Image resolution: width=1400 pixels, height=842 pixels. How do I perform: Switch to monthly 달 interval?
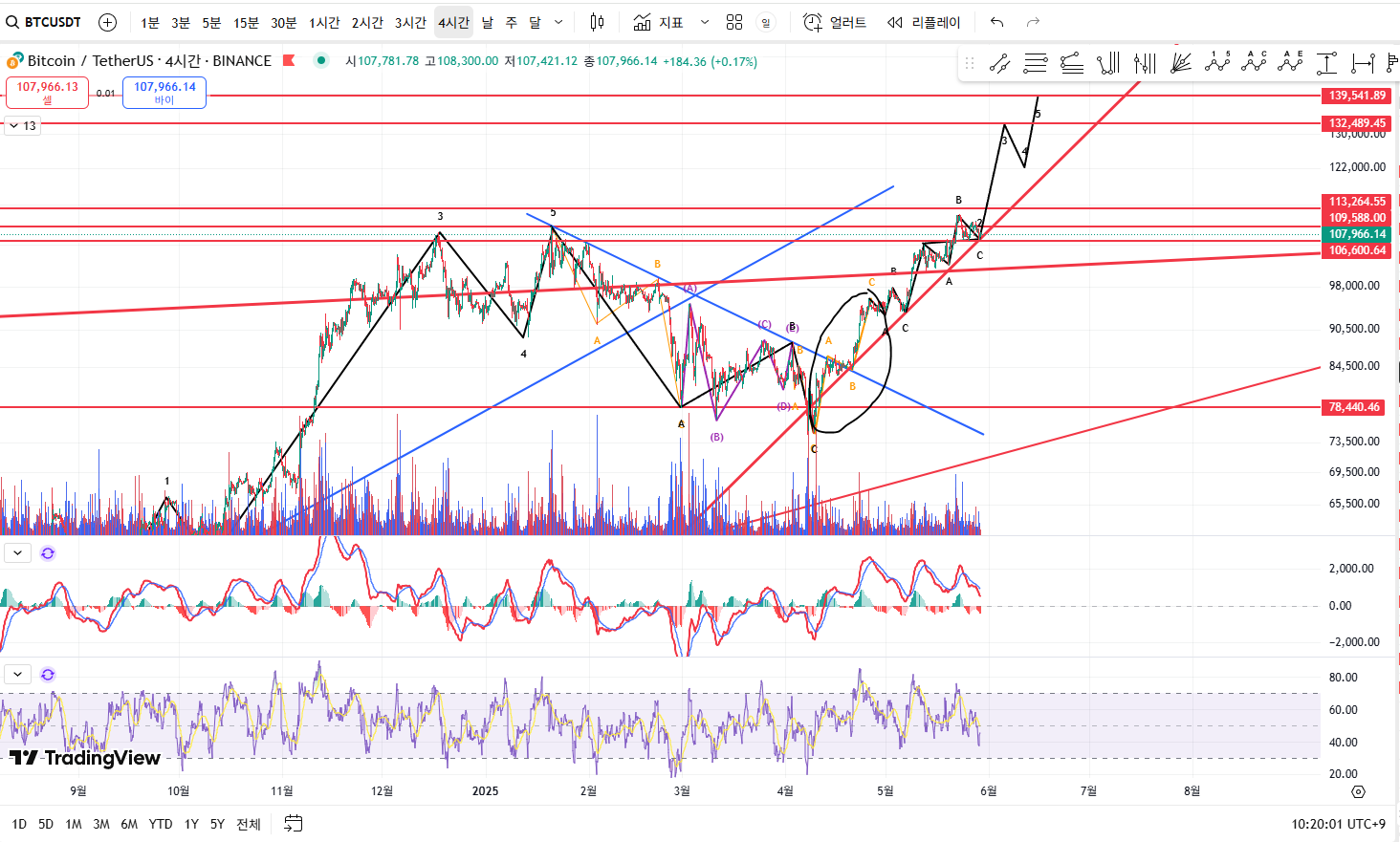coord(535,22)
